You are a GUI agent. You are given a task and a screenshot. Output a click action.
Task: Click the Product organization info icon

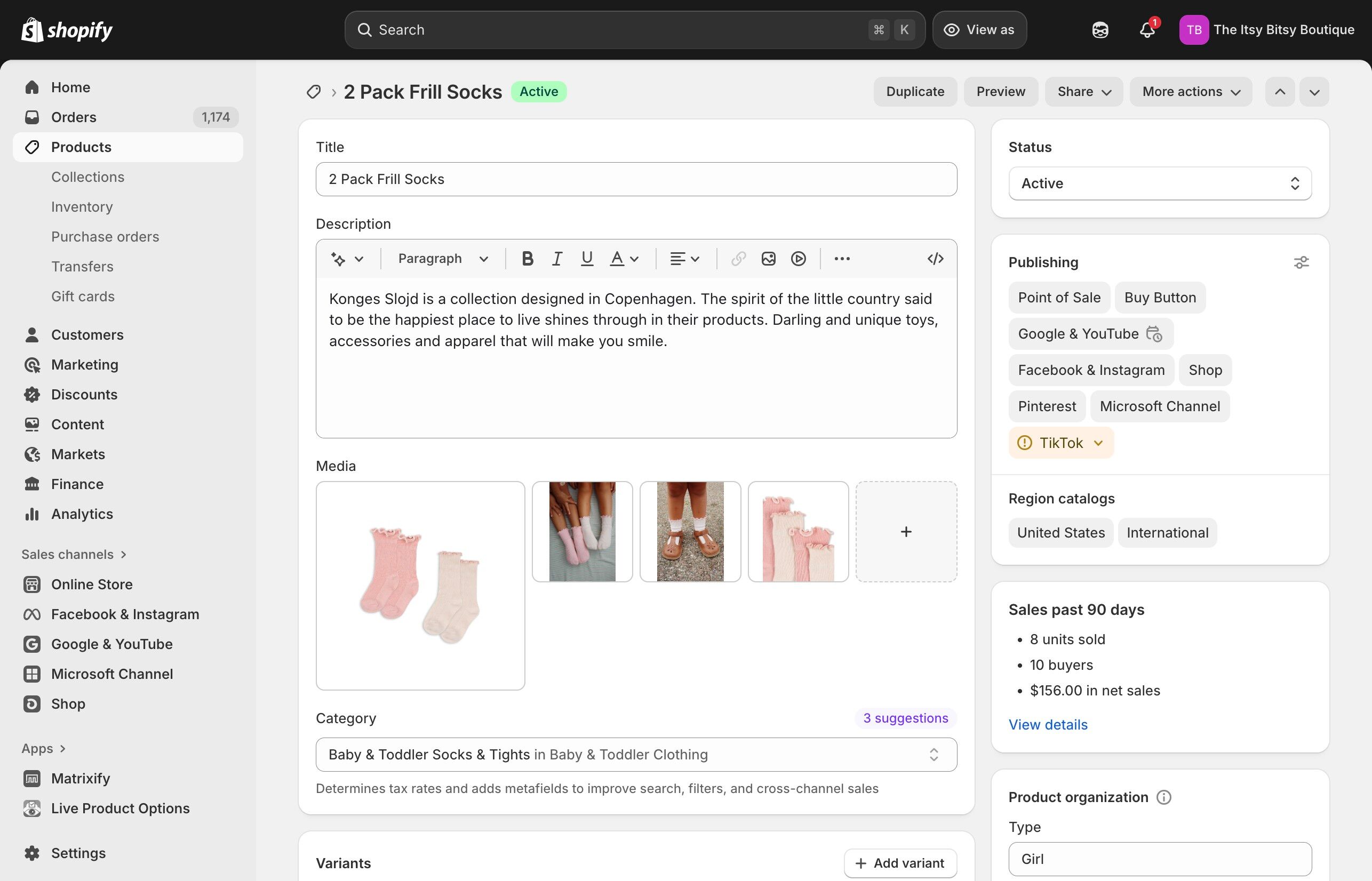pyautogui.click(x=1166, y=796)
